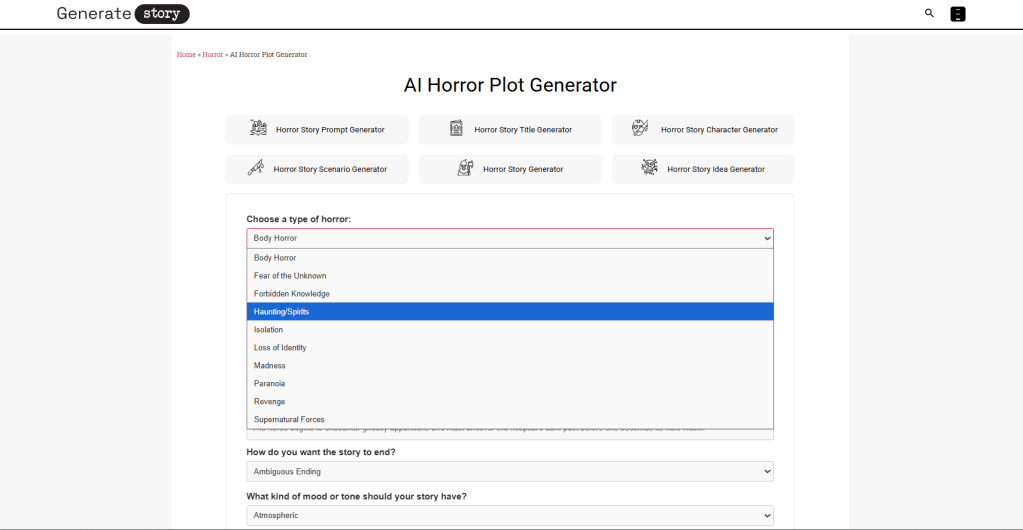Collapse the type of horror dropdown
The image size is (1023, 530).
coord(509,238)
